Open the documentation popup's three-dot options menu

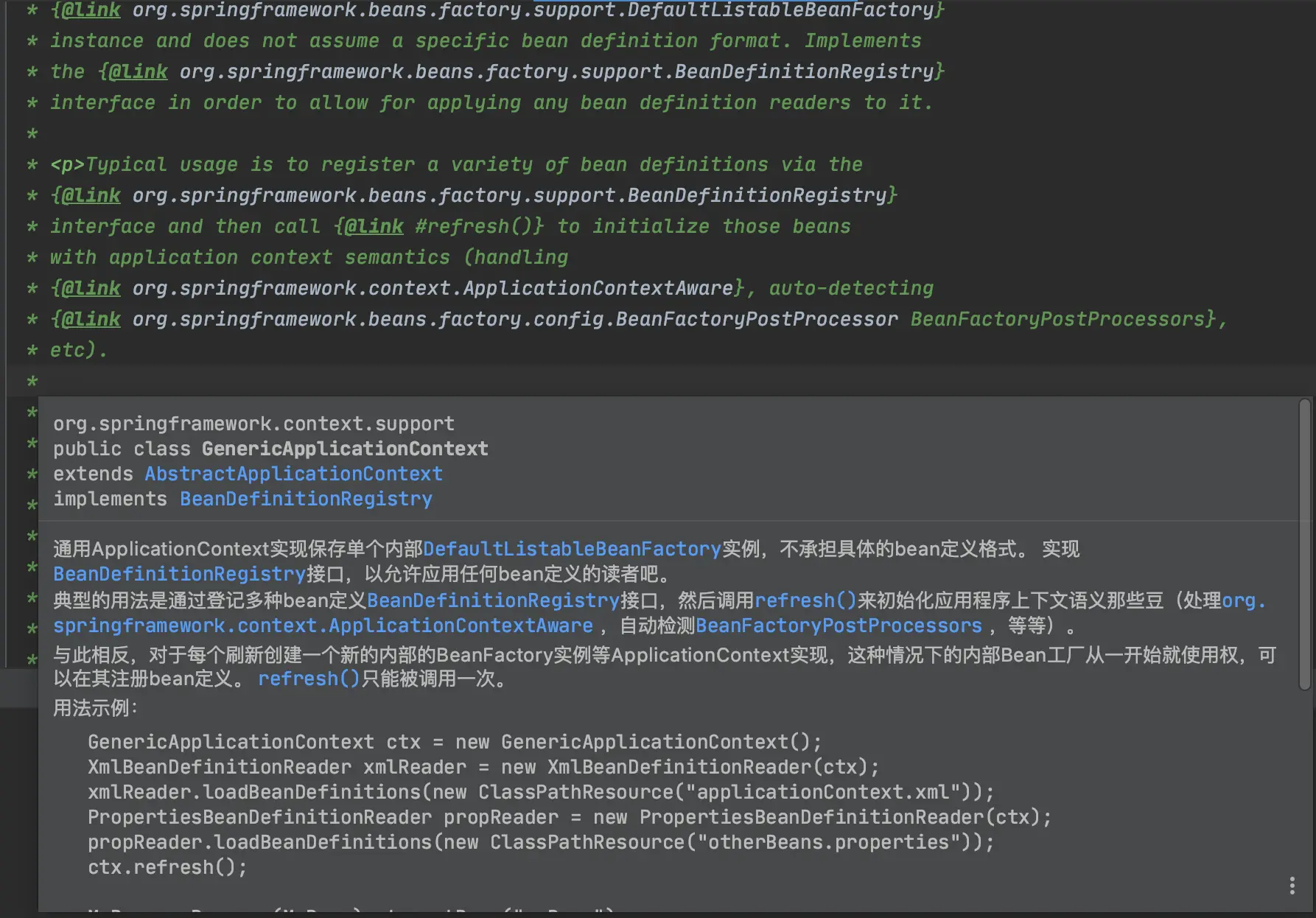tap(1292, 886)
